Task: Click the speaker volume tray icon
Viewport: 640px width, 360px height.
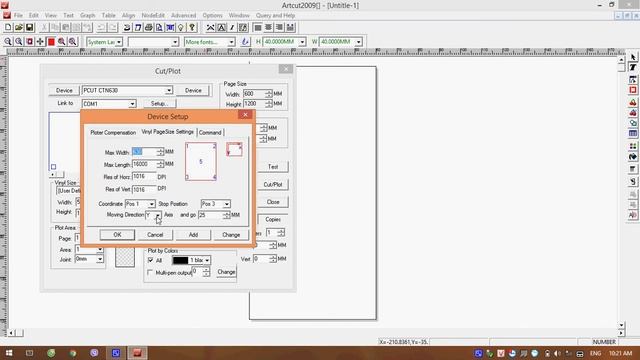Action: pyautogui.click(x=557, y=353)
